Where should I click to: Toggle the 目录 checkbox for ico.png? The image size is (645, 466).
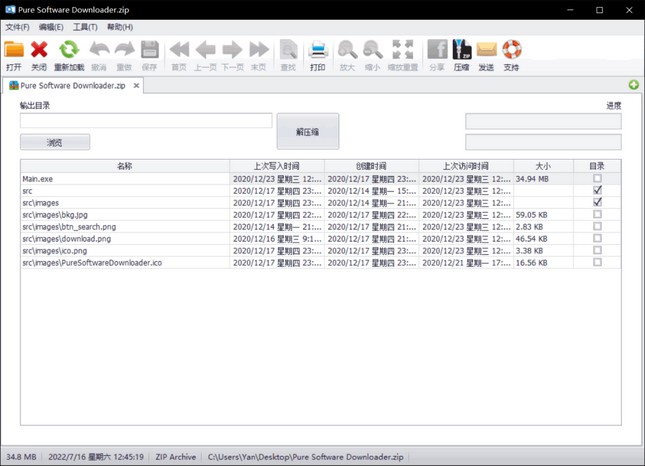point(597,250)
